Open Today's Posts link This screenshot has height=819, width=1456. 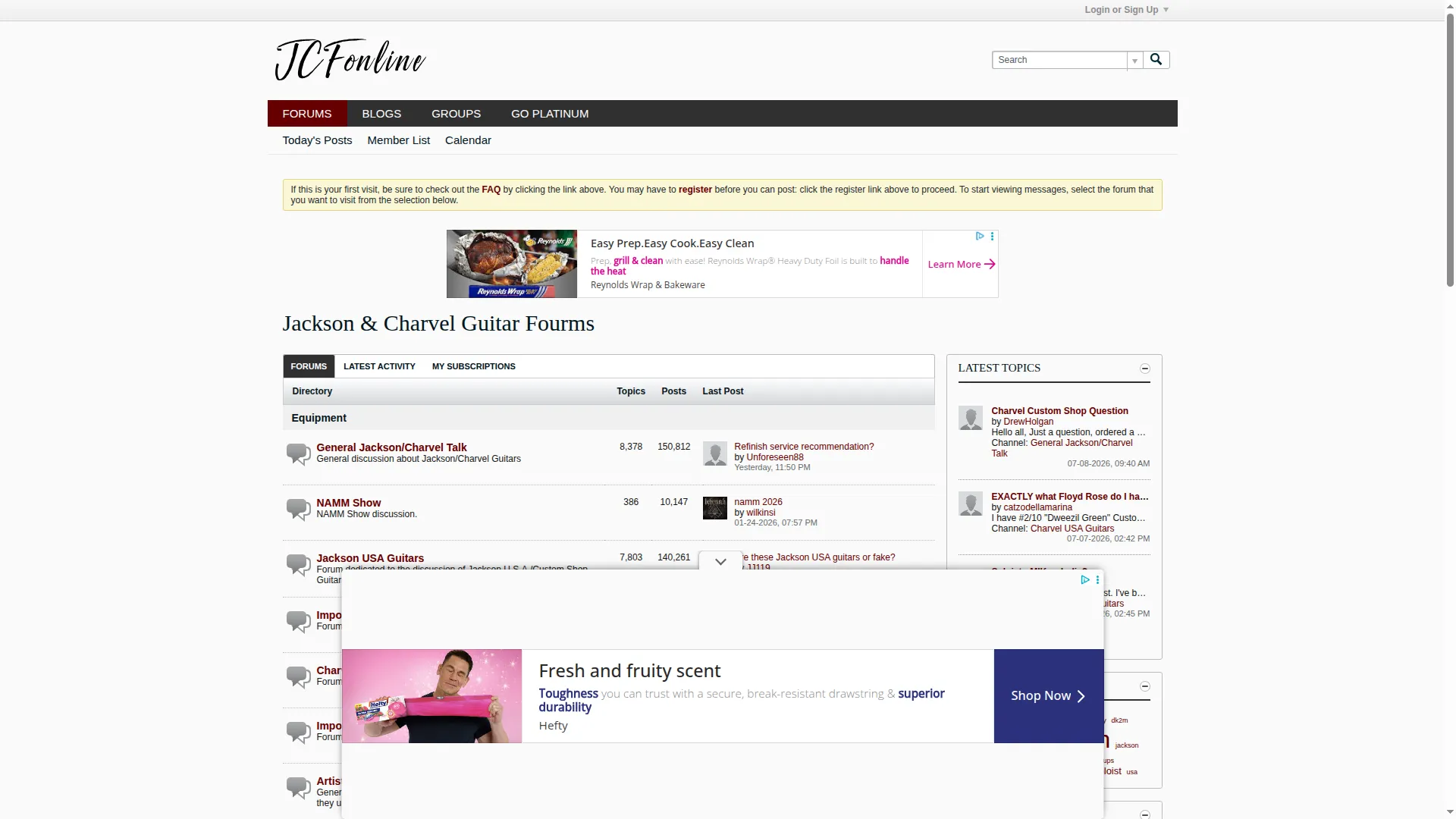317,140
